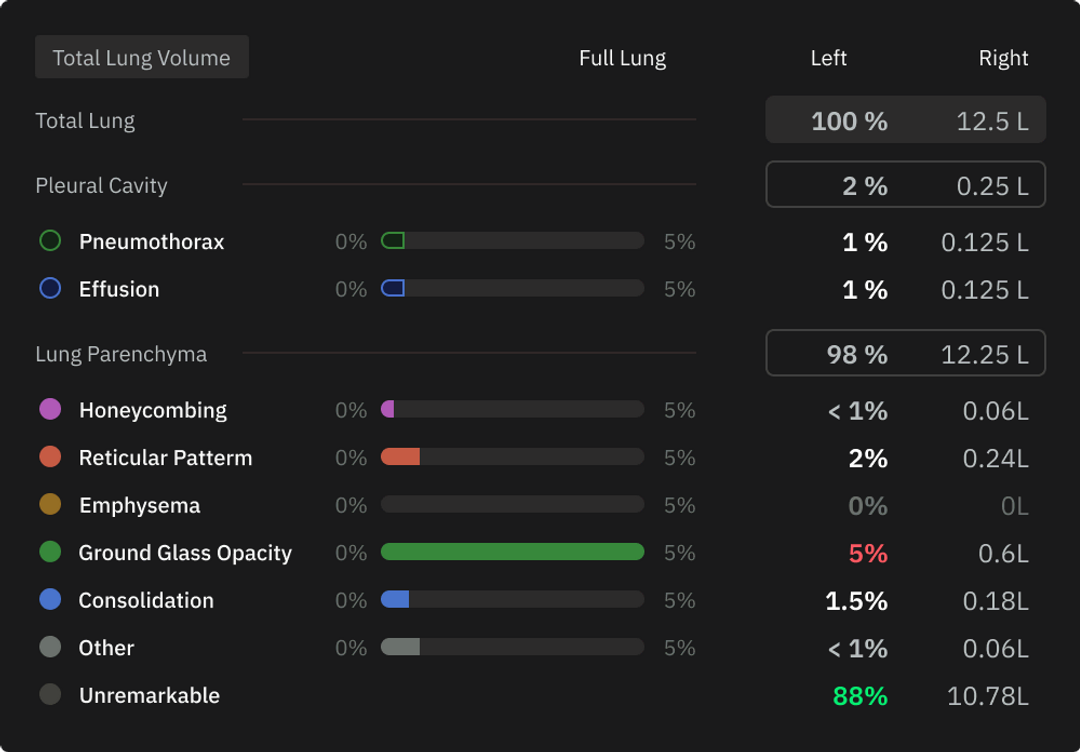Click the Full Lung header label
The height and width of the screenshot is (752, 1080).
[x=622, y=58]
